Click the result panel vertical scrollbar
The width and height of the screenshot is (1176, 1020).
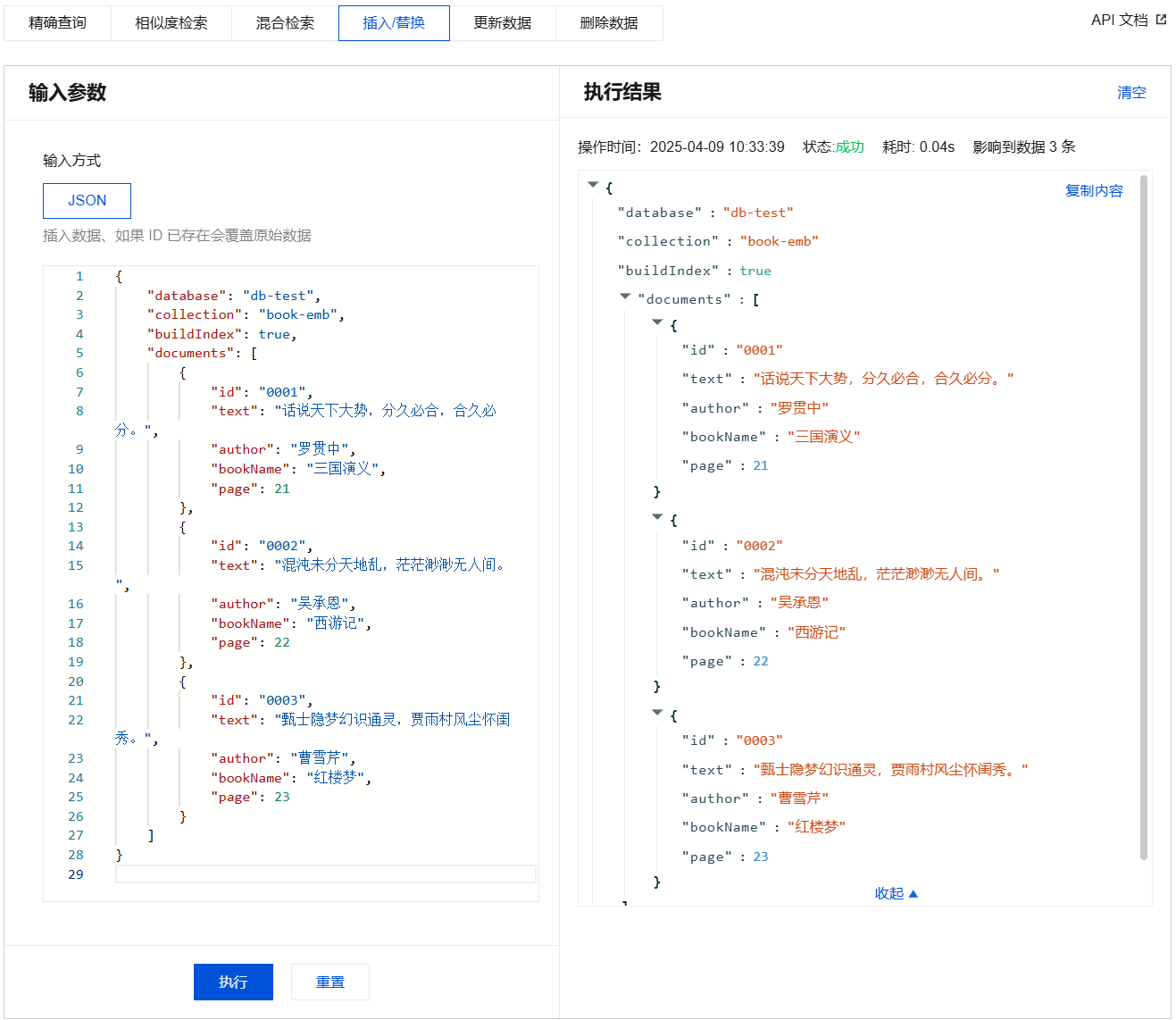click(x=1144, y=518)
